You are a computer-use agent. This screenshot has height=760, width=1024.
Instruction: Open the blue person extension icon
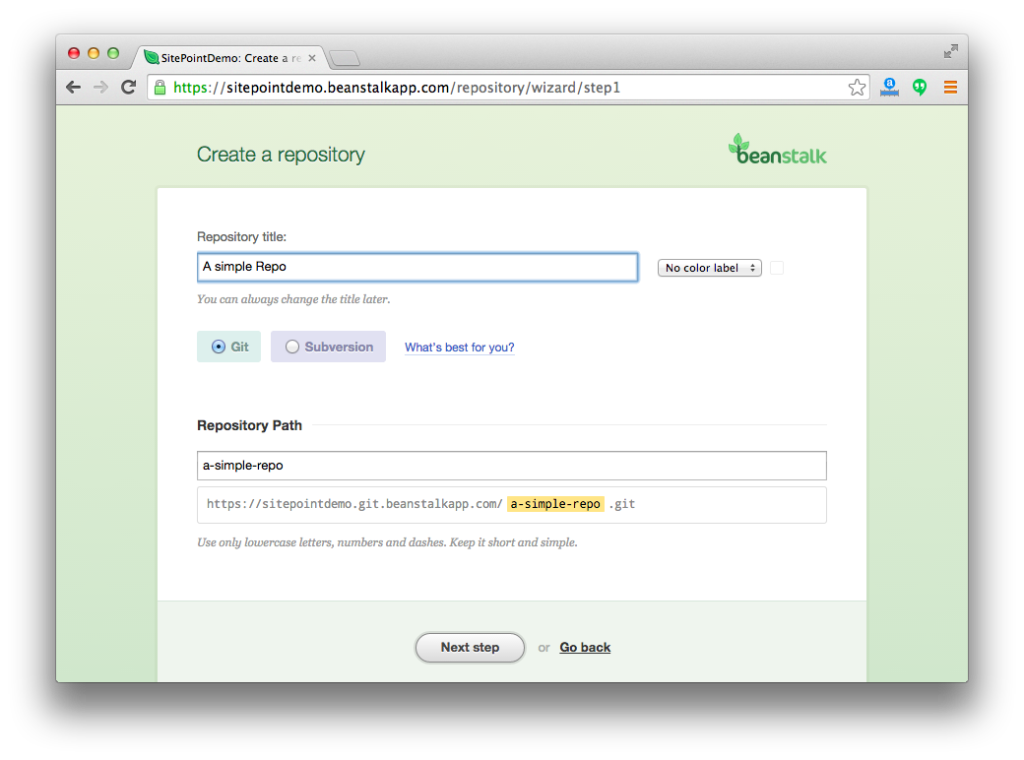889,87
